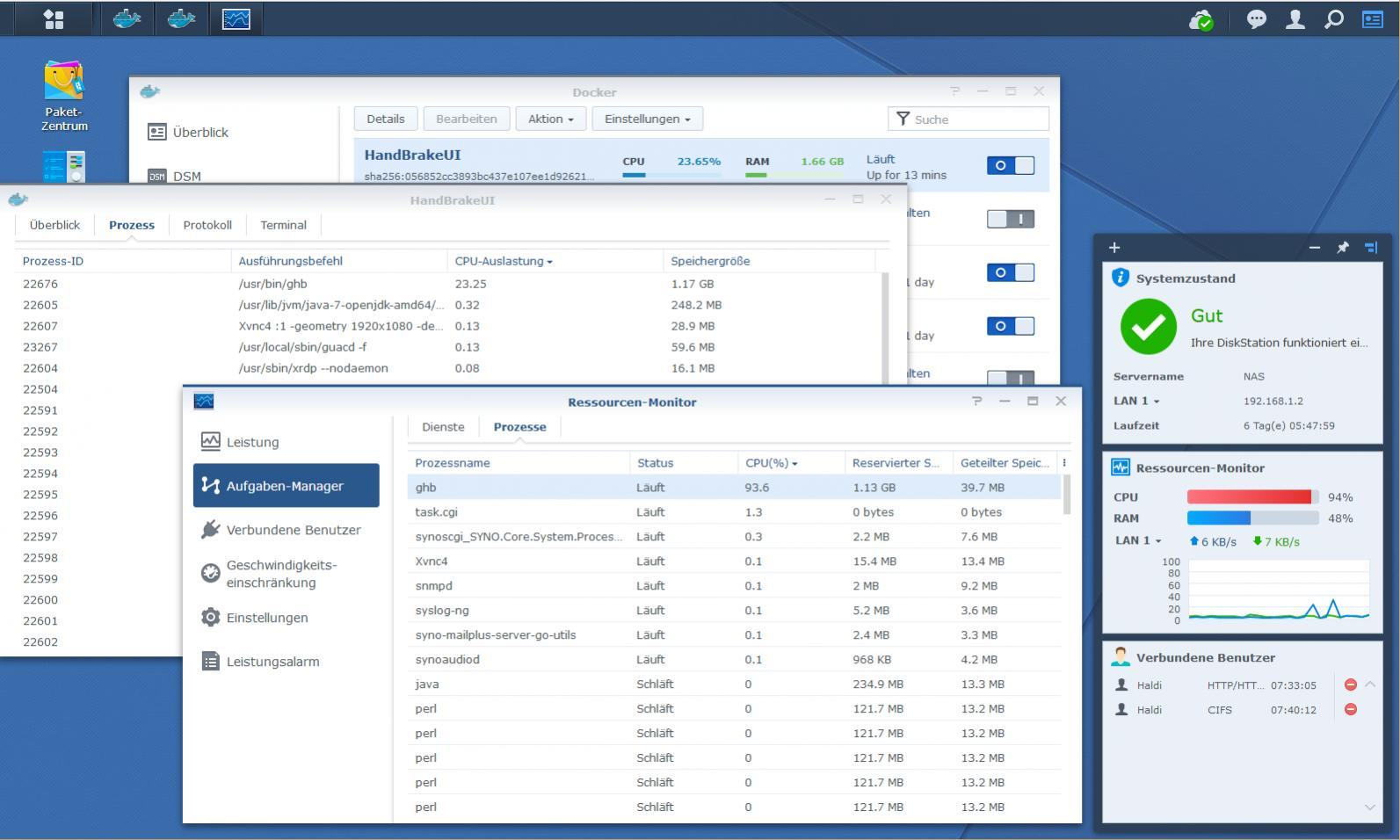The image size is (1400, 840).
Task: Click the Prozesse table vertical scrollbar
Action: coord(1067,495)
